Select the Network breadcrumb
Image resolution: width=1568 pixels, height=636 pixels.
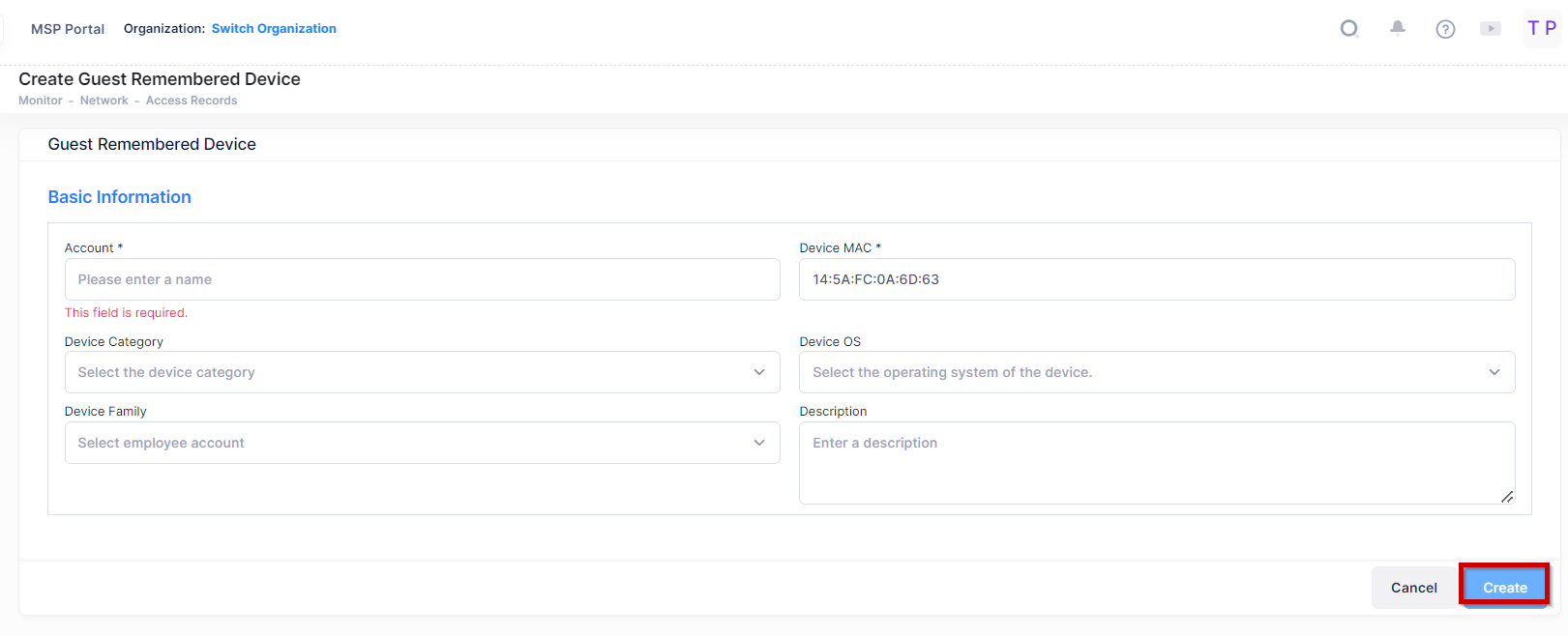[x=104, y=101]
